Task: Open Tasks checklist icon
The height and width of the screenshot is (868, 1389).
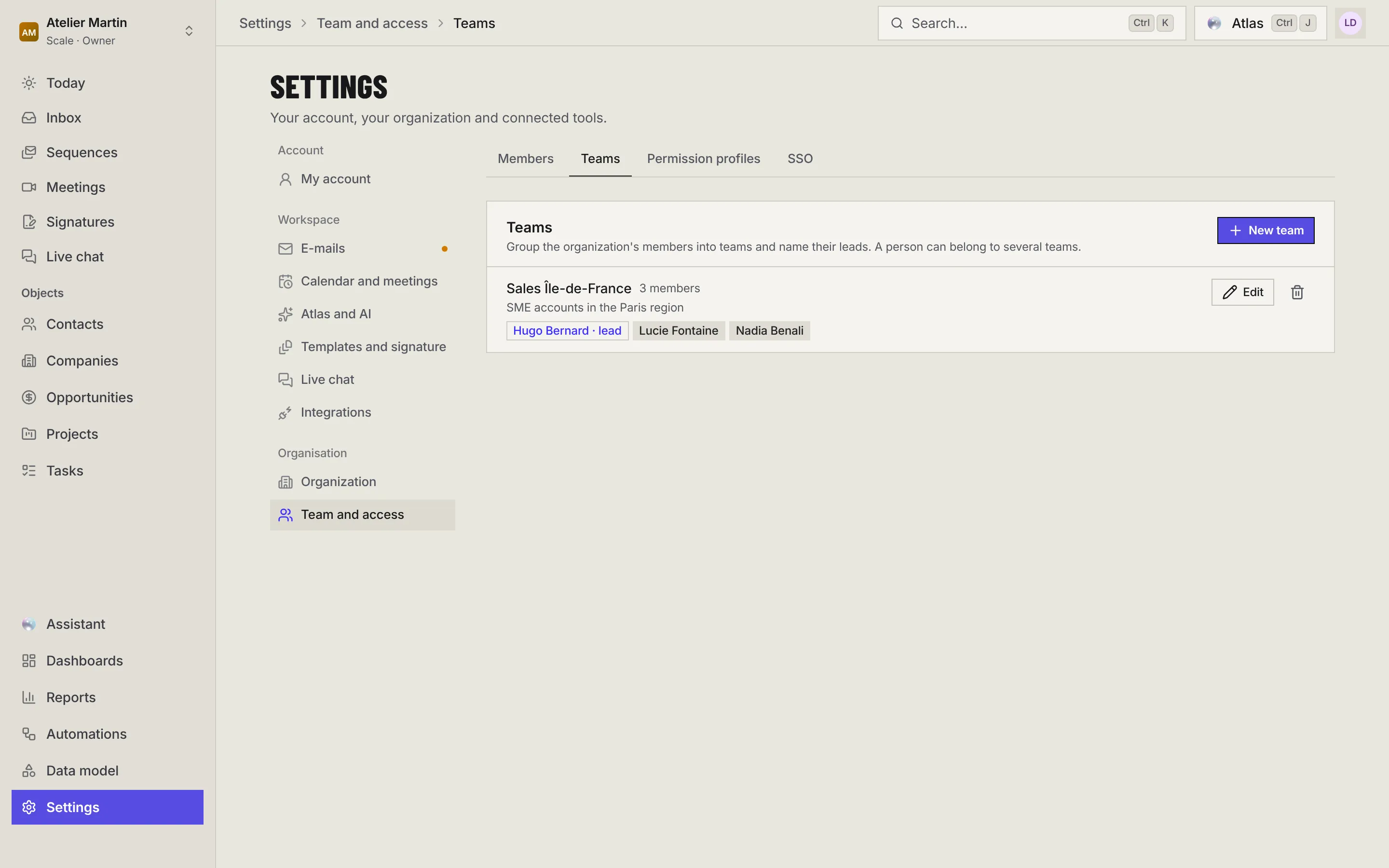Action: [x=29, y=471]
